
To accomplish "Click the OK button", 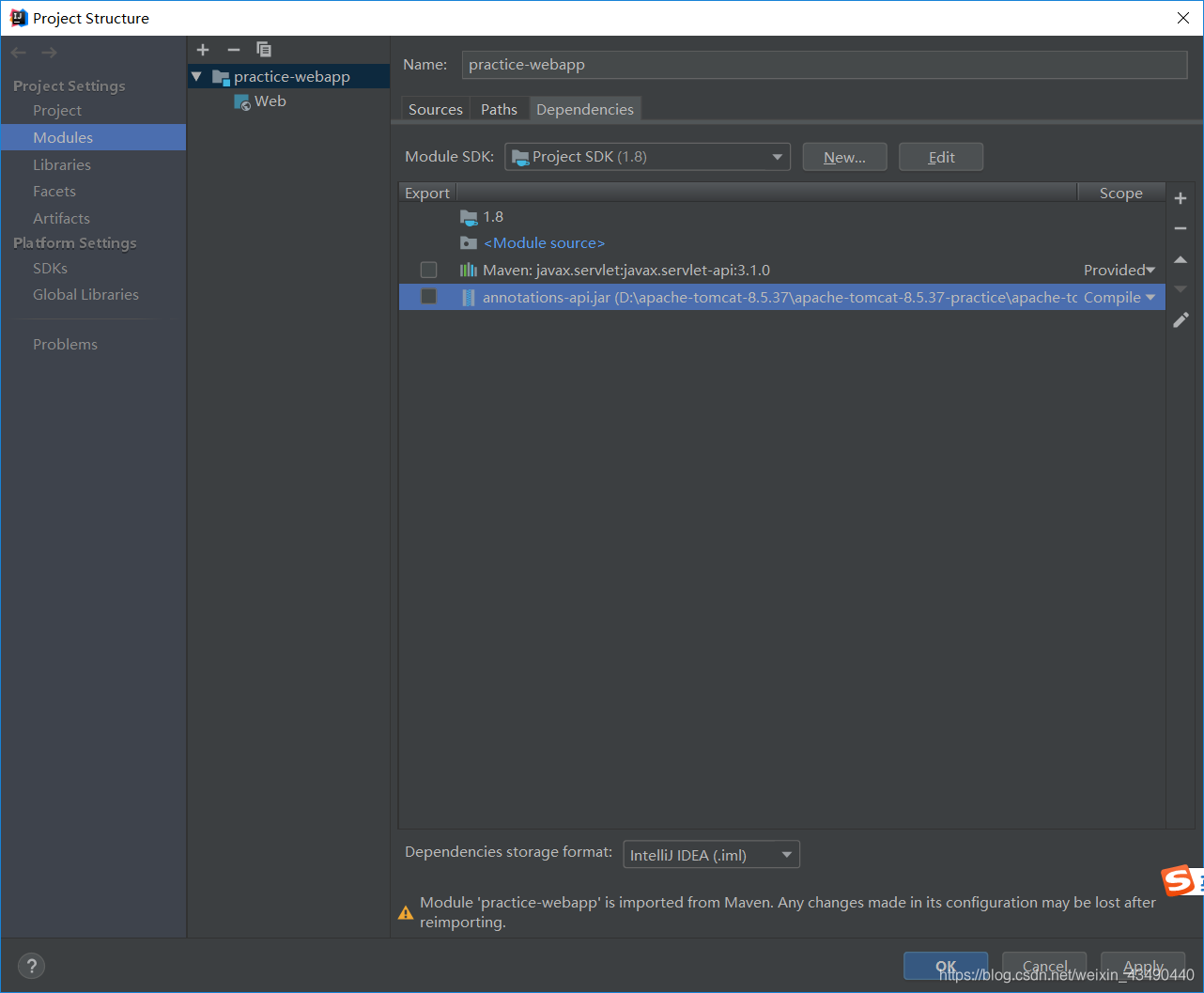I will [x=946, y=966].
